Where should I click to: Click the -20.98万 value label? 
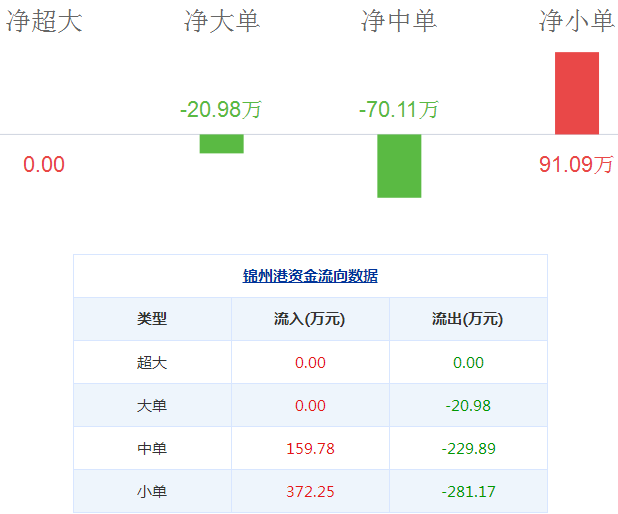tap(221, 110)
